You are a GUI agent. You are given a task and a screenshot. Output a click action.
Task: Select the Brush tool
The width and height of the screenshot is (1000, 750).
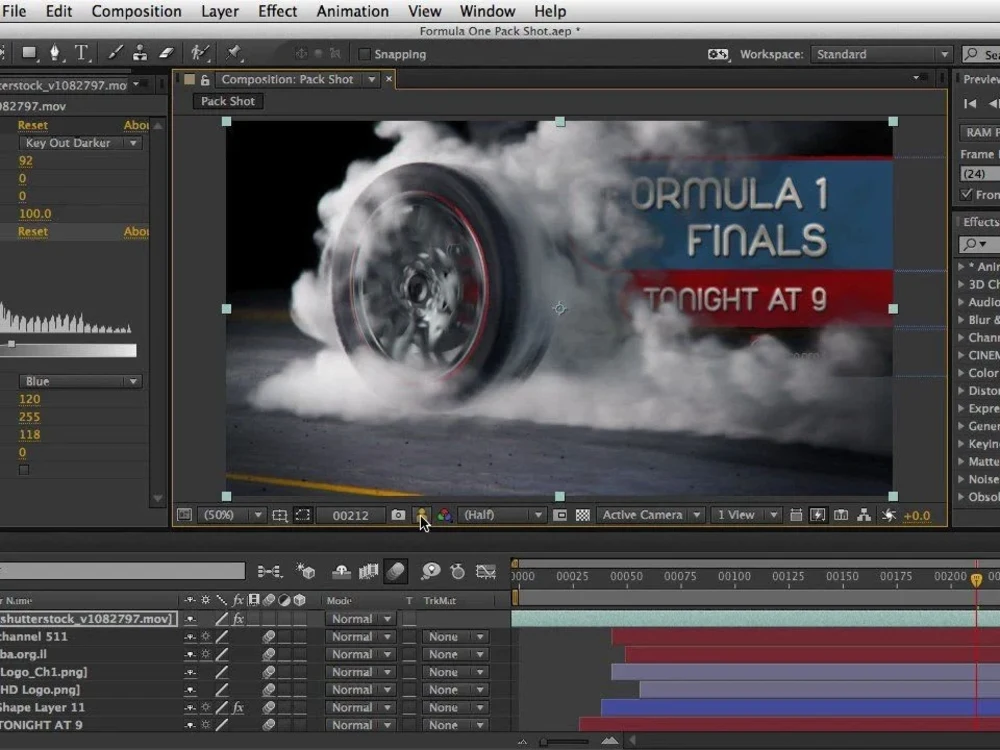point(115,53)
